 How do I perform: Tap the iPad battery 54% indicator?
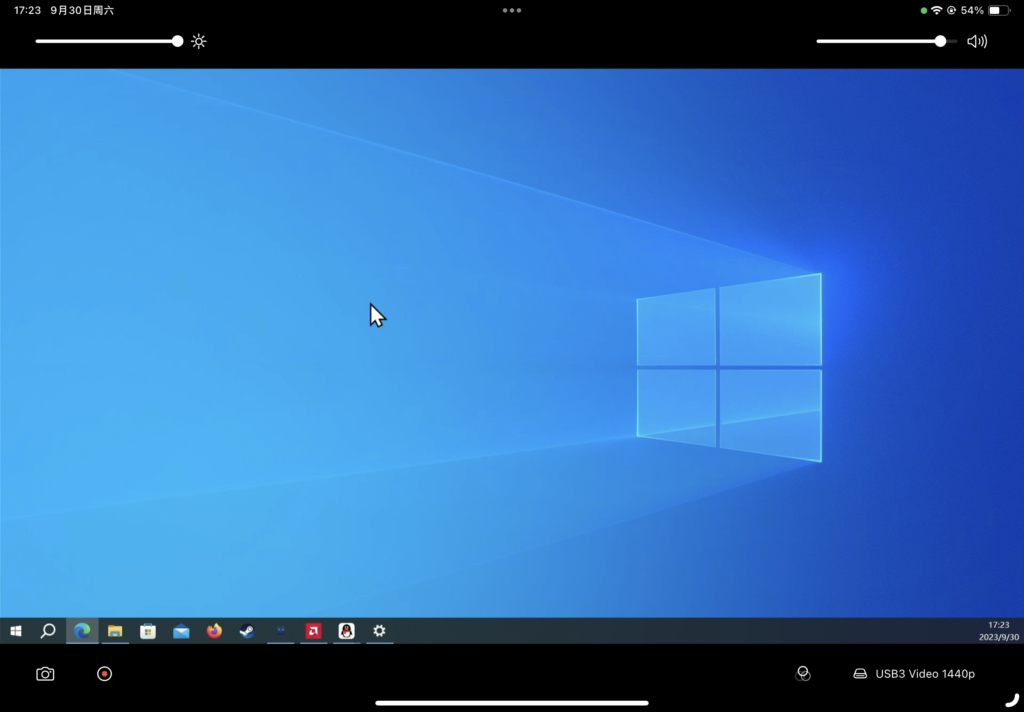click(x=985, y=10)
